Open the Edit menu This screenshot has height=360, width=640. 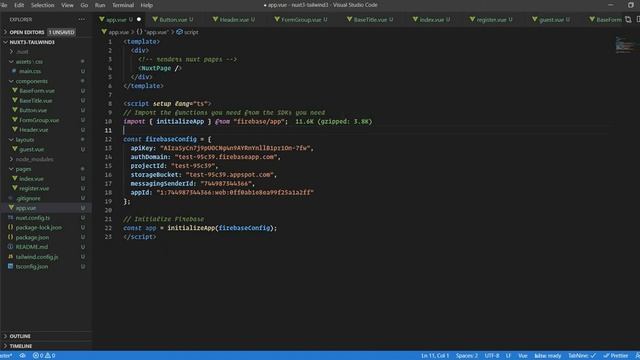(x=19, y=5)
